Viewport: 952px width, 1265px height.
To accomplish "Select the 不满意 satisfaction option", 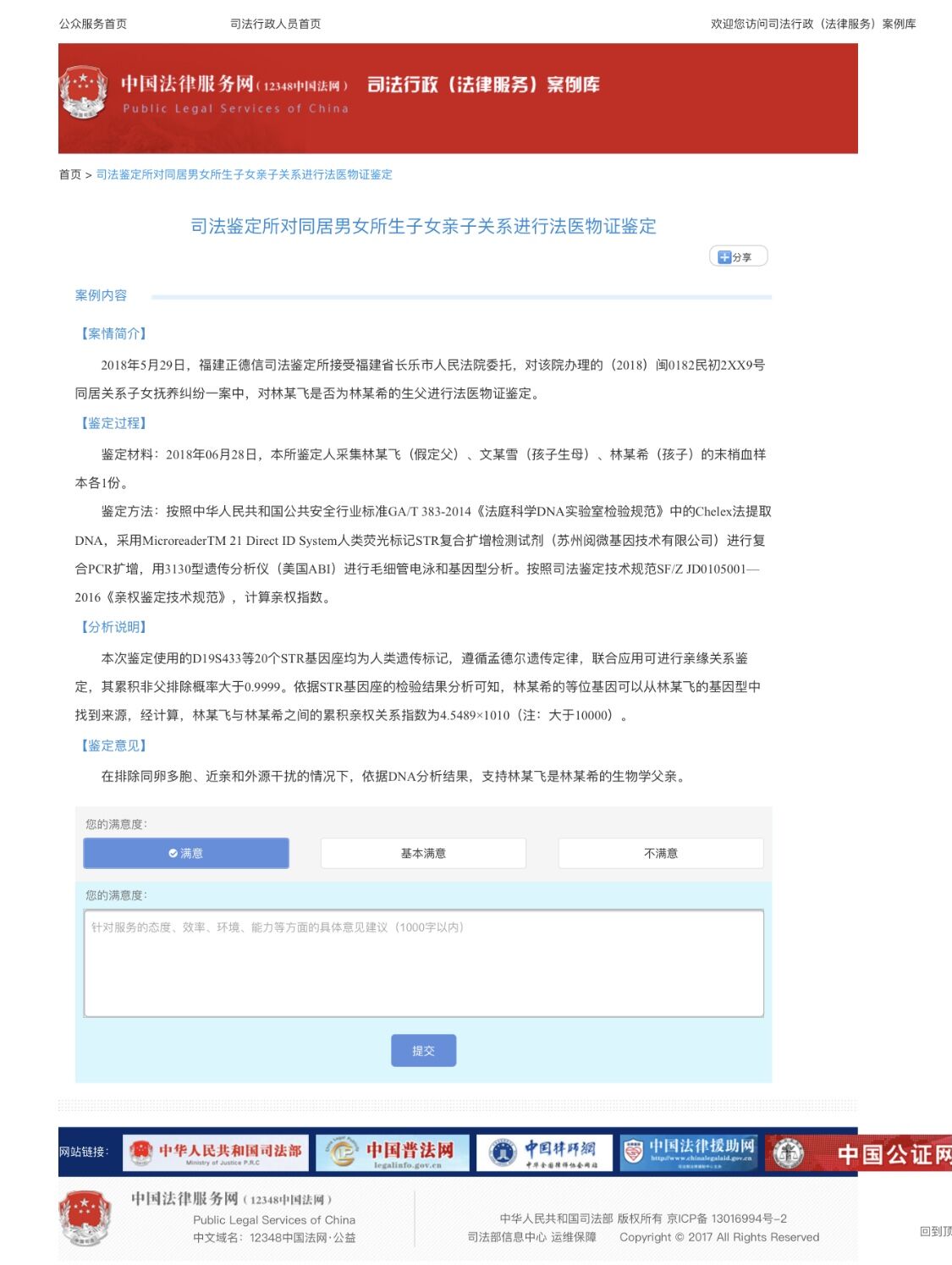I will click(x=660, y=853).
